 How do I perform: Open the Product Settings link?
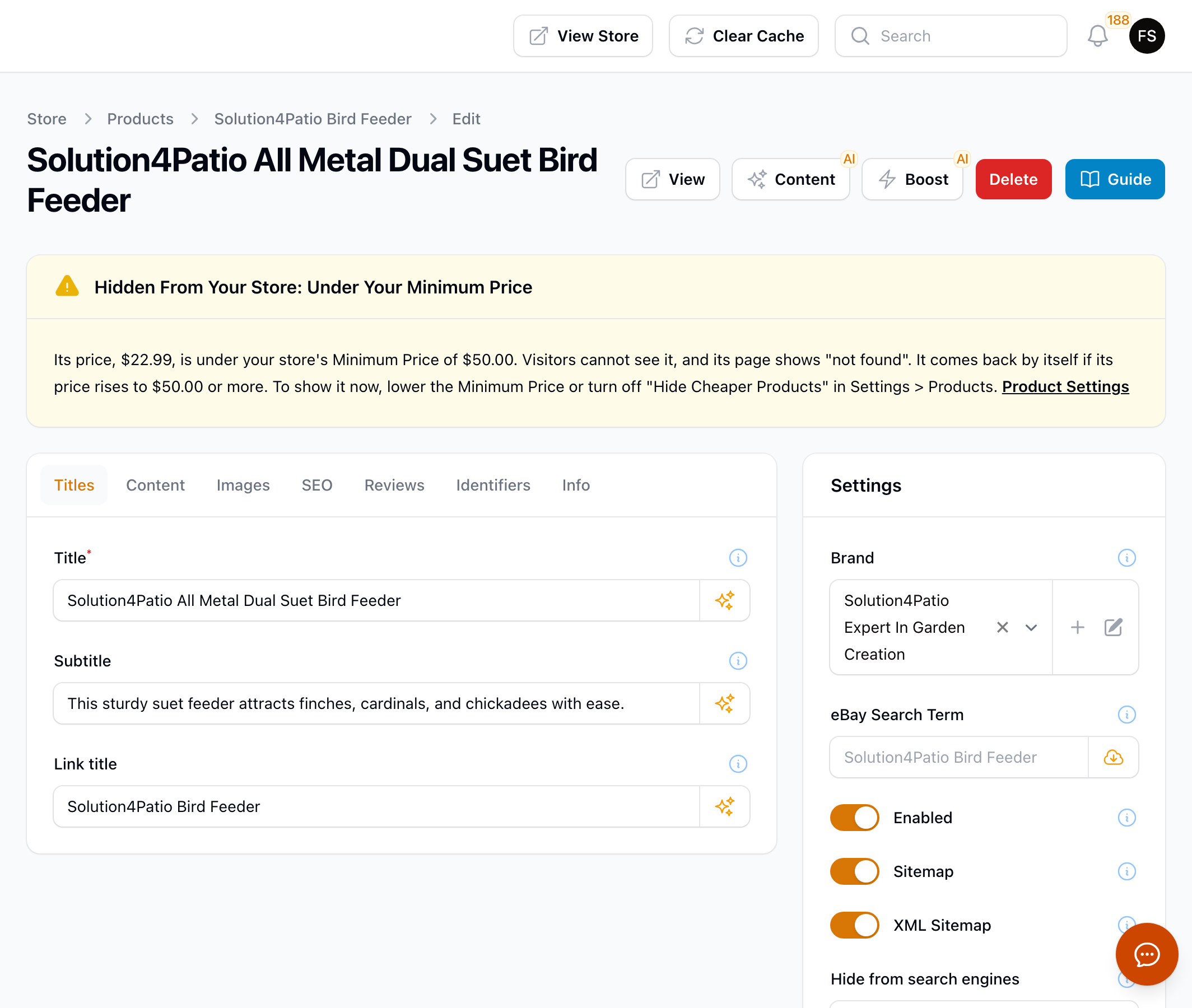click(1065, 387)
